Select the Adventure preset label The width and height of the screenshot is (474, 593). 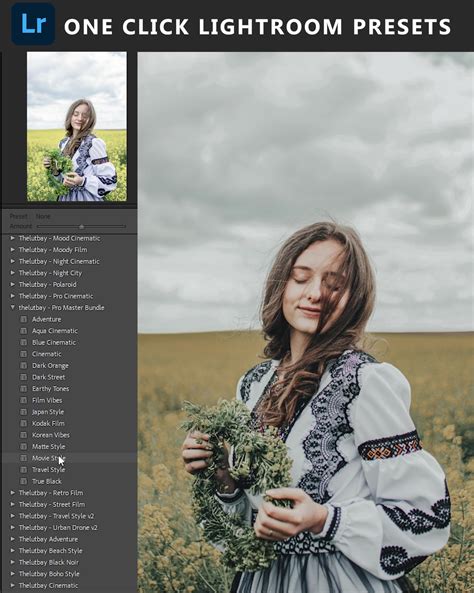(x=47, y=319)
